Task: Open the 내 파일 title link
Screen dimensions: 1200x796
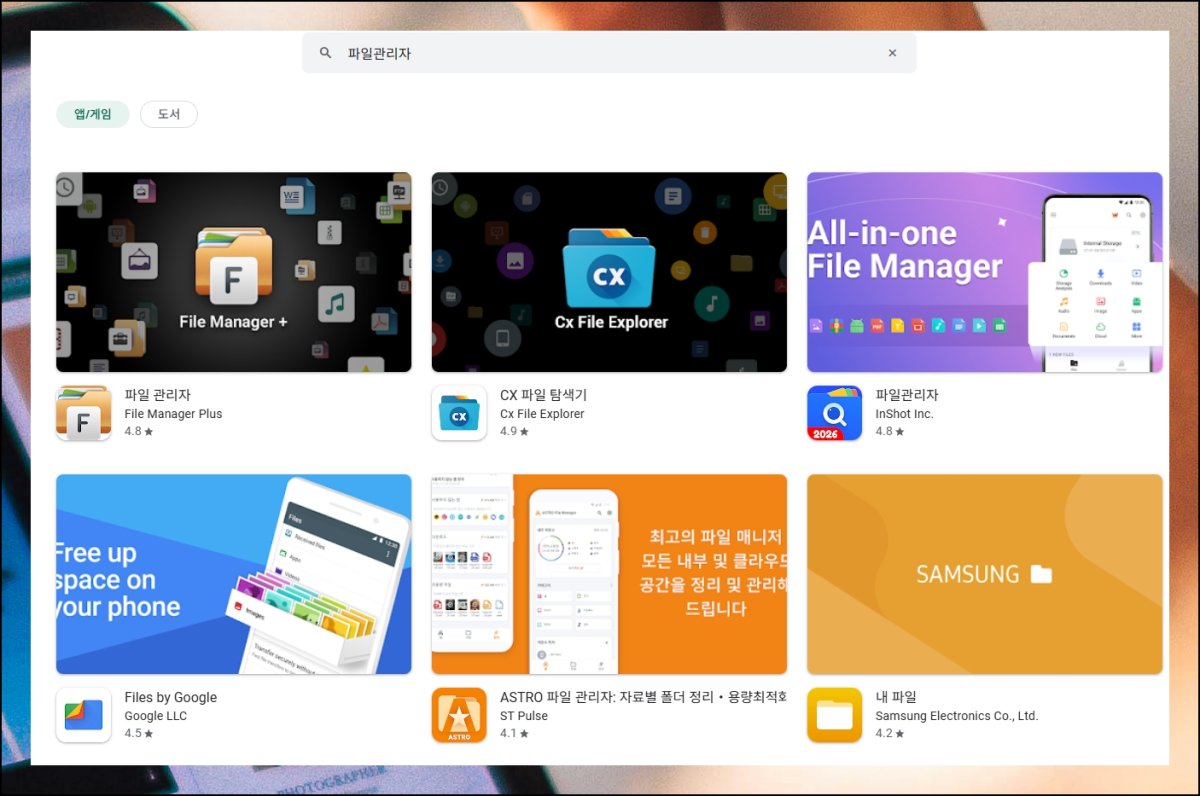Action: pos(896,697)
